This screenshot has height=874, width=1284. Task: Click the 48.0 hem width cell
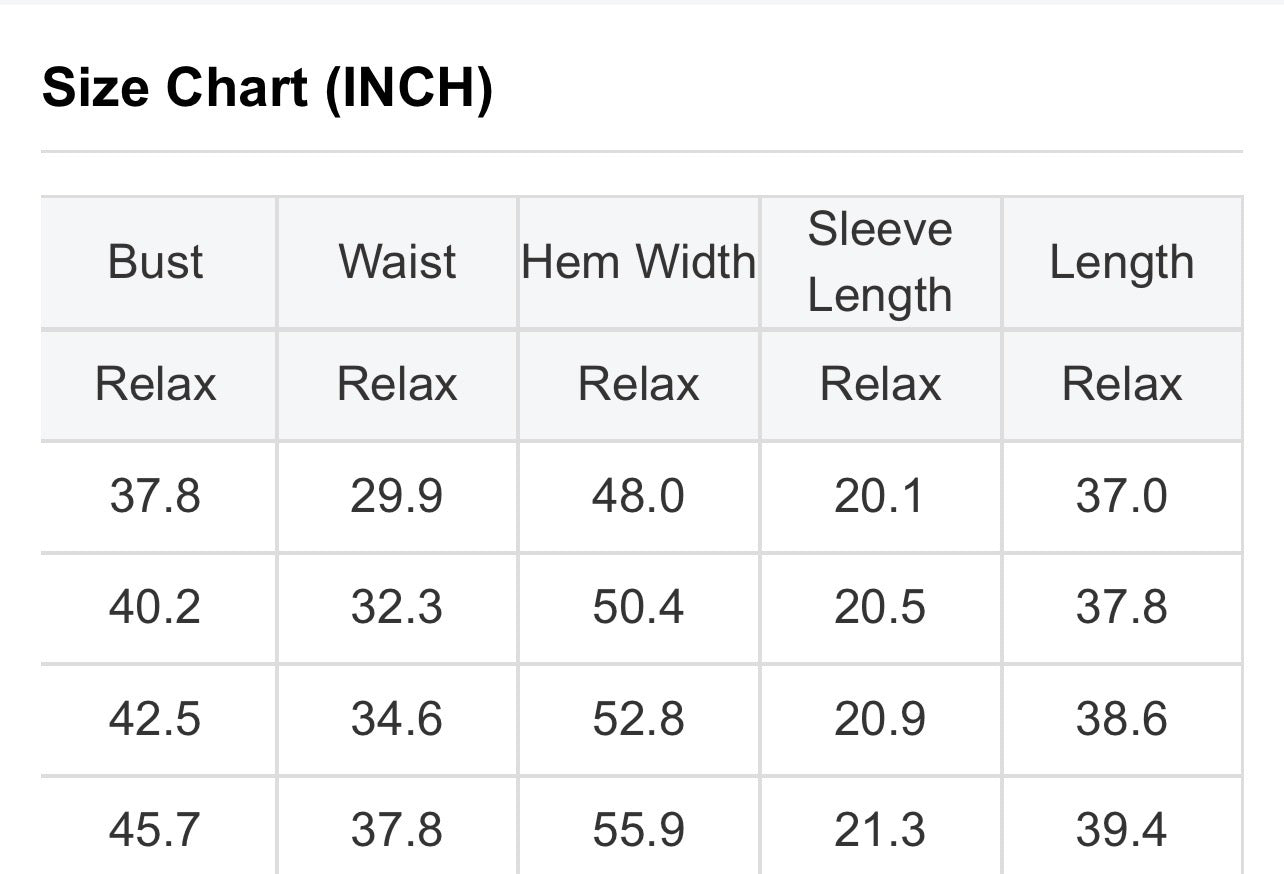[638, 496]
